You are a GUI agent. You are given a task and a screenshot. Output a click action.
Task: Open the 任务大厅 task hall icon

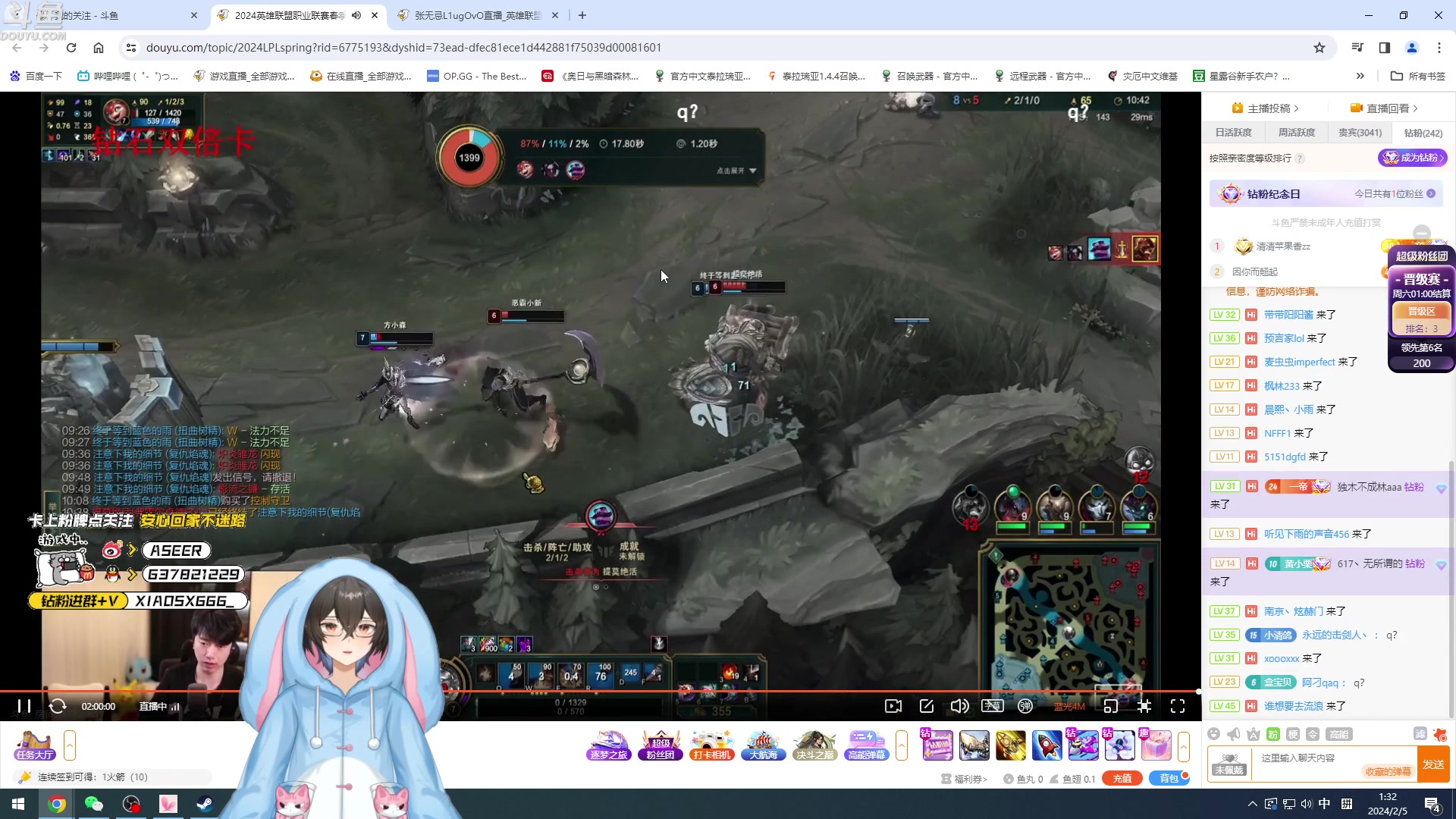(34, 745)
